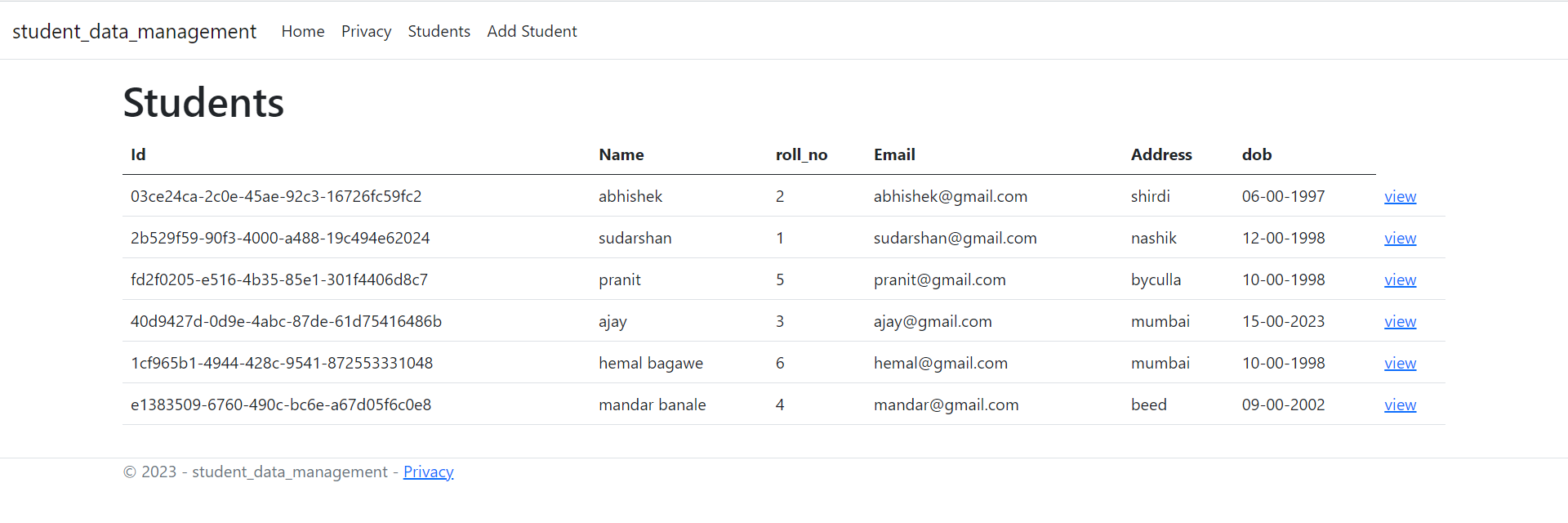Click the student_data_management brand link
Screen dimensions: 1568x523
tap(134, 31)
